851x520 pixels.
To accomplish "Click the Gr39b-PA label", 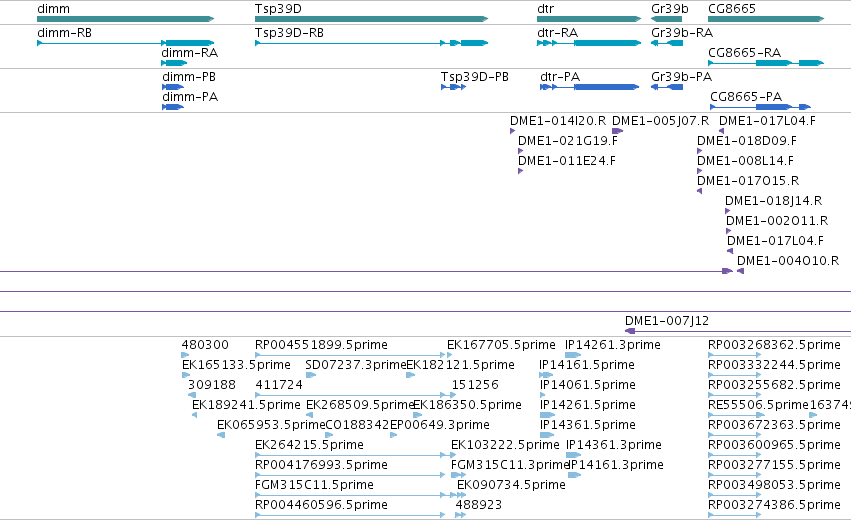I will [681, 77].
